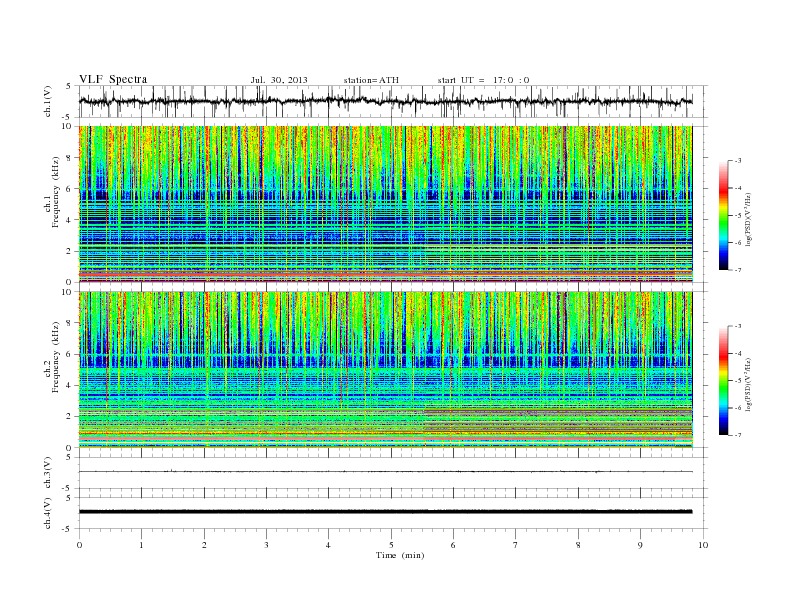This screenshot has height=612, width=792.
Task: Click the "5" volt tick on ch.3(V) axis
Action: [69, 457]
